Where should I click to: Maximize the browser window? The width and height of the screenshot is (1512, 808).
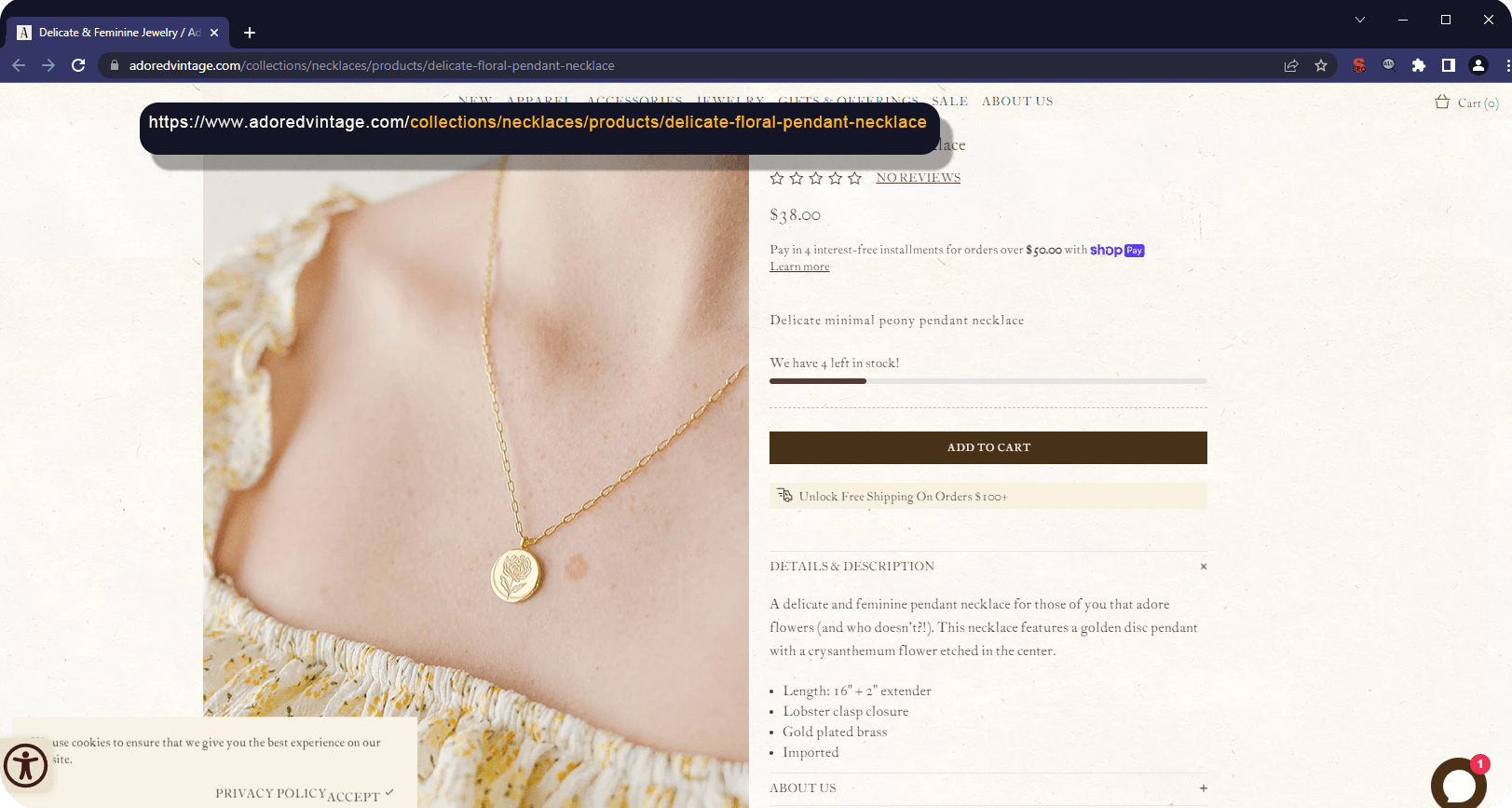[1446, 20]
